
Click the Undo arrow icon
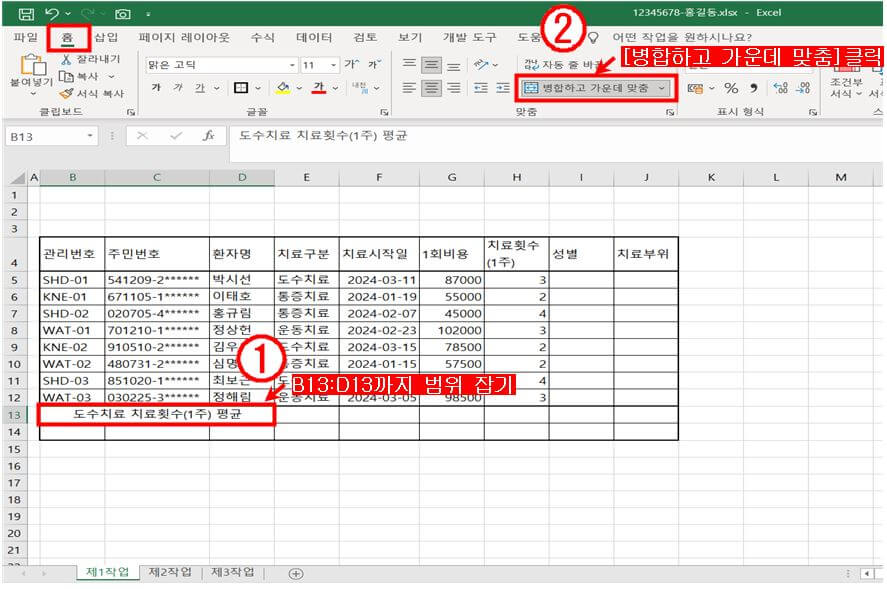[x=52, y=14]
